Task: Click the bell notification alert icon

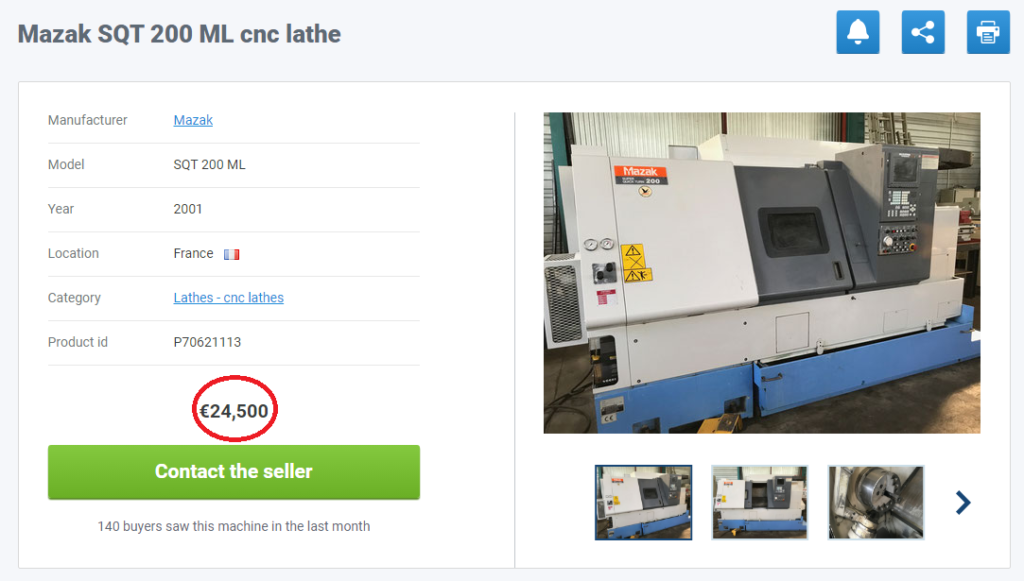Action: [857, 32]
